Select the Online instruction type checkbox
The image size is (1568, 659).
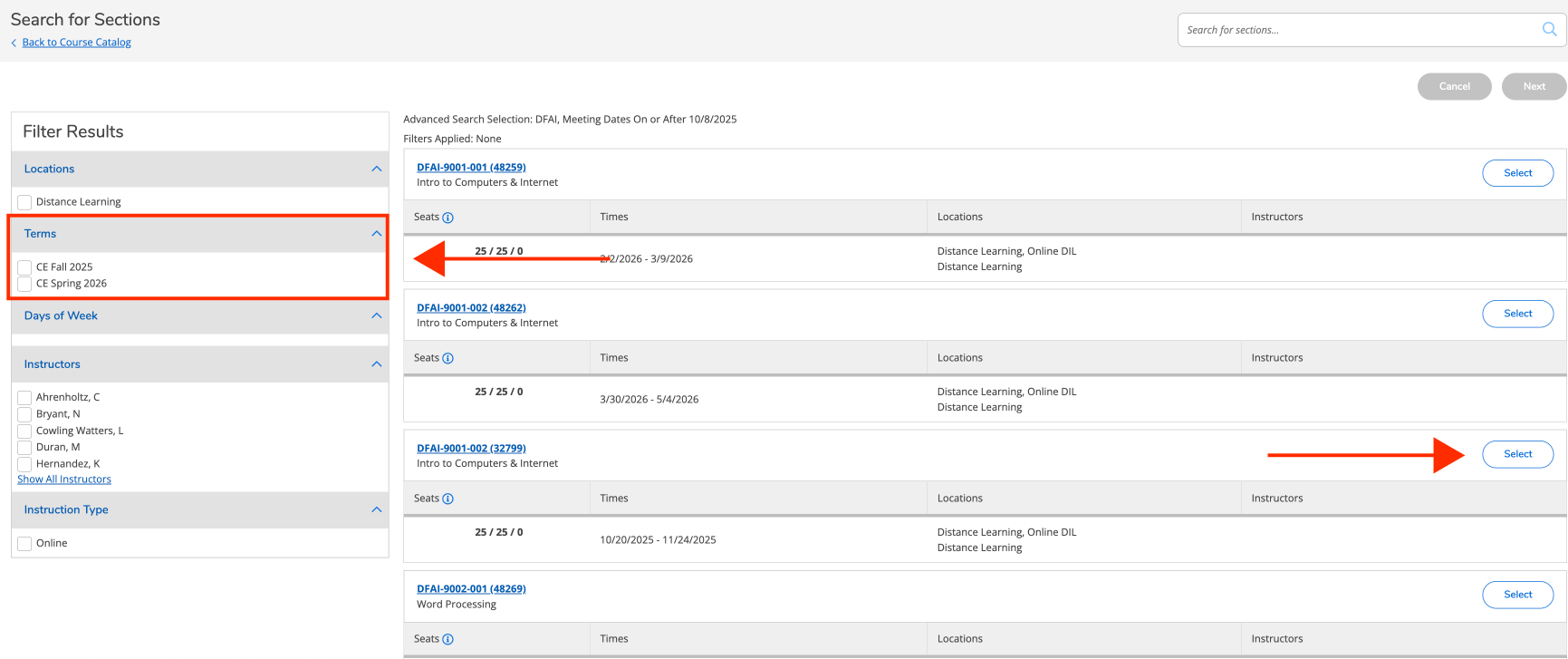point(24,544)
